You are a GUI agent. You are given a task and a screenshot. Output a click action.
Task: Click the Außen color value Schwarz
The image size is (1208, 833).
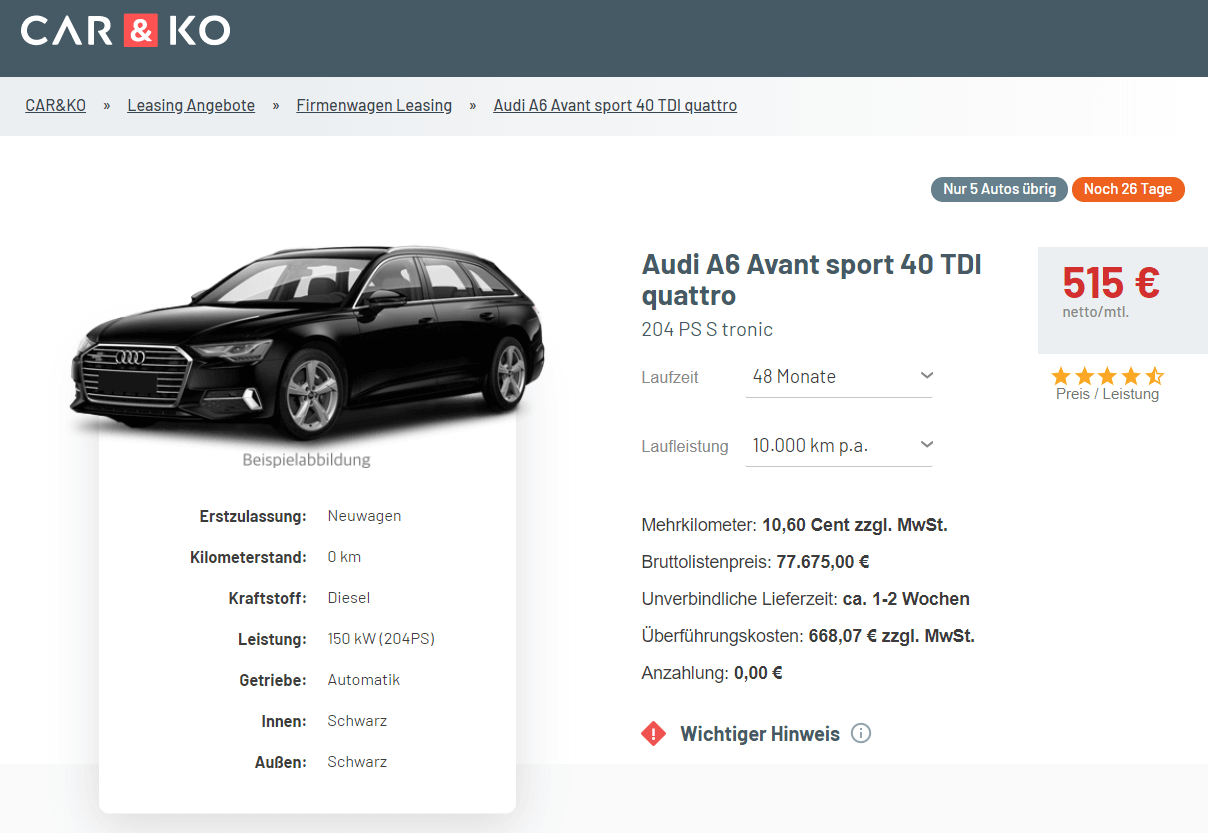tap(357, 762)
